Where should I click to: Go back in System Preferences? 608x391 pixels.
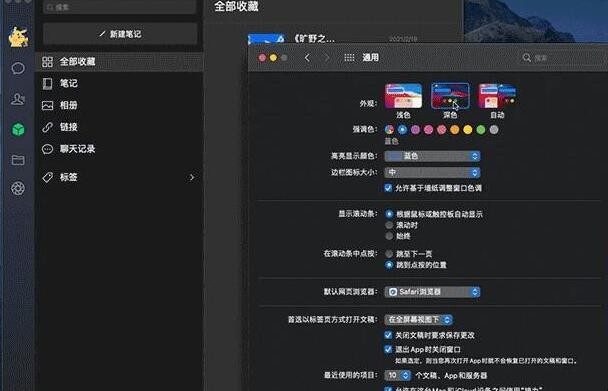pyautogui.click(x=307, y=58)
